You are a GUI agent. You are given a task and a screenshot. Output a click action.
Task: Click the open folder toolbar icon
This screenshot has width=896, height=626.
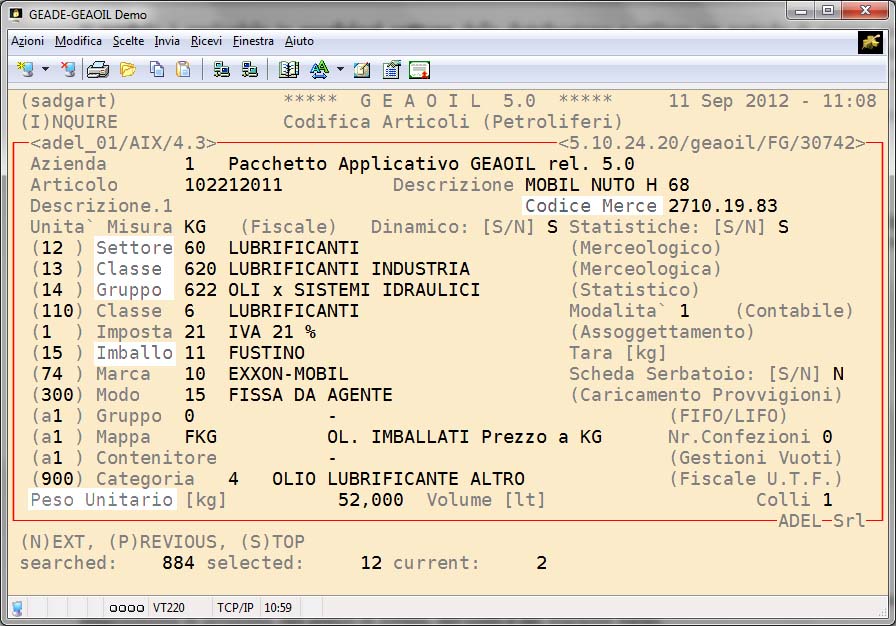tap(127, 69)
